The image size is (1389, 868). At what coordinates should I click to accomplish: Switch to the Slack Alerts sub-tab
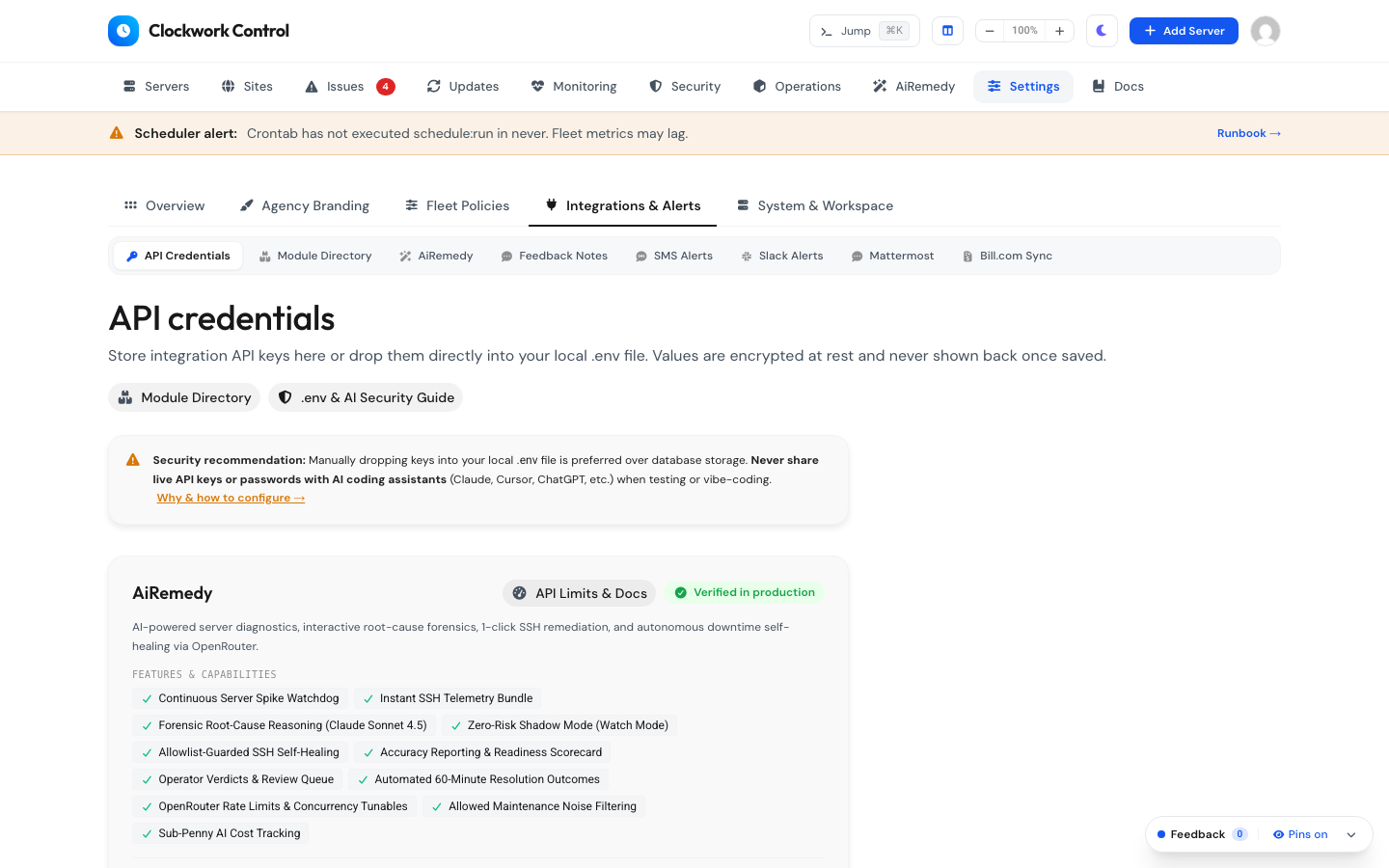pyautogui.click(x=781, y=256)
